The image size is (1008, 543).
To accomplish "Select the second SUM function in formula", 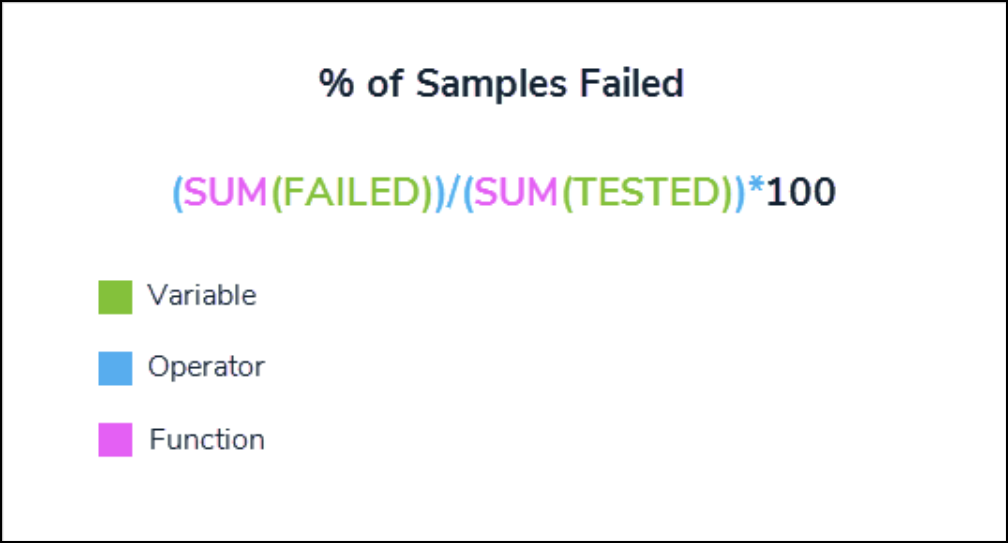I will coord(516,192).
